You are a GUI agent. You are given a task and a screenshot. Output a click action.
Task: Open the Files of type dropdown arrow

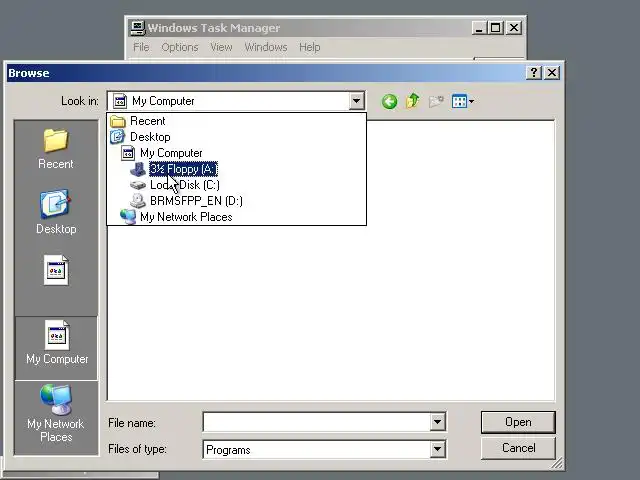[437, 449]
